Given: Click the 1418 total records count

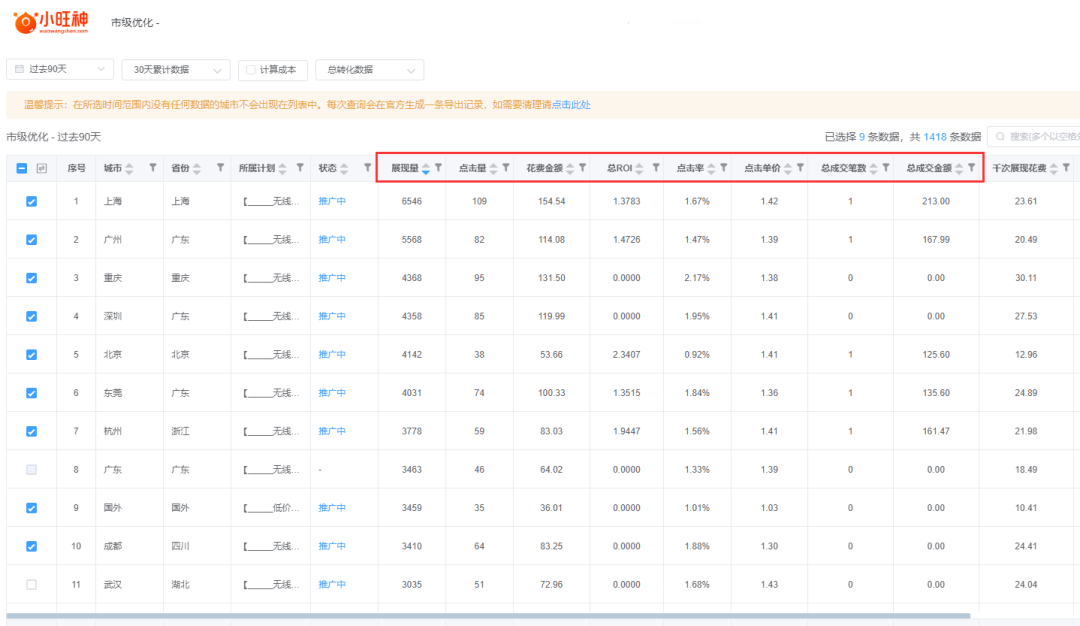Looking at the screenshot, I should click(x=935, y=137).
